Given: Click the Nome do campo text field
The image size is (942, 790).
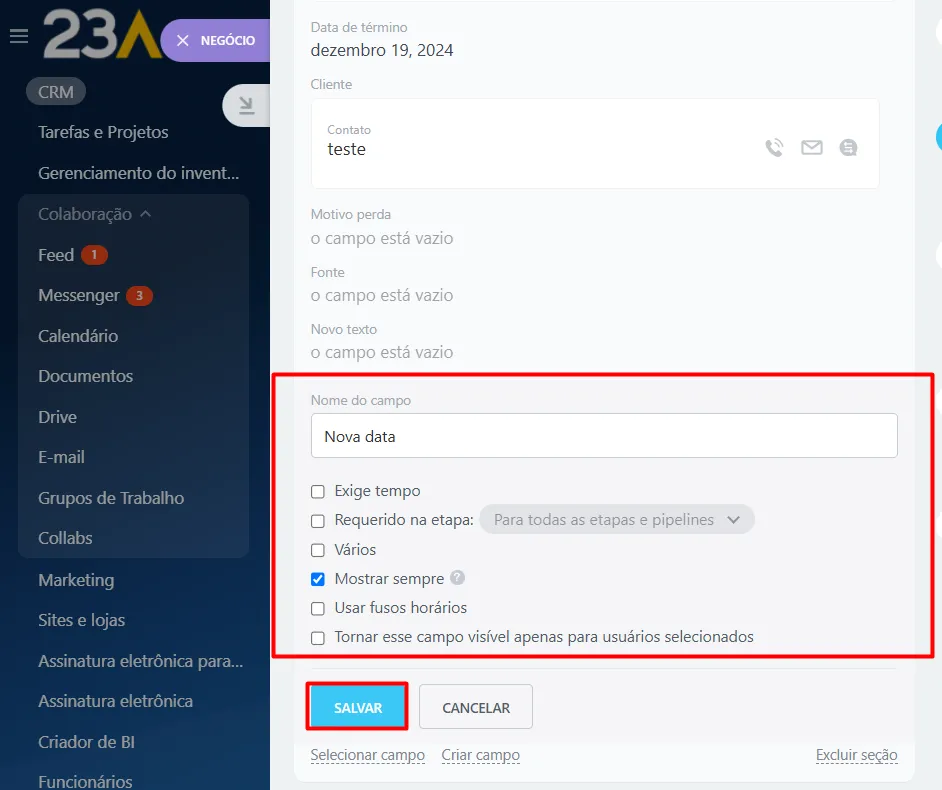Looking at the screenshot, I should click(x=604, y=437).
